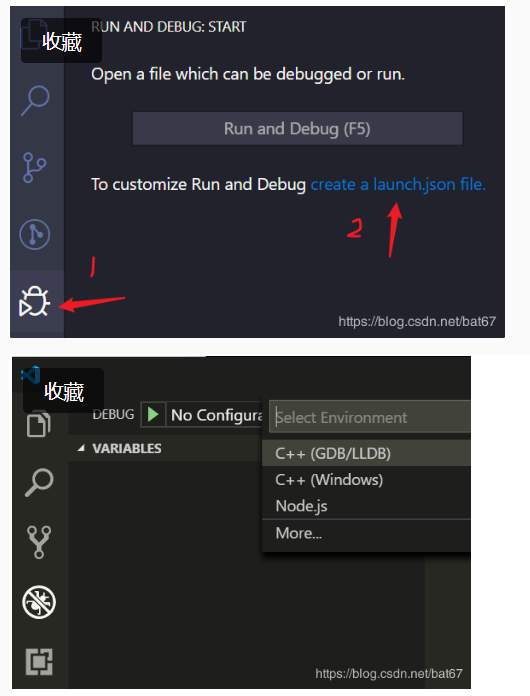
Task: Click the circular Git graph icon in upper sidebar
Action: tap(35, 234)
